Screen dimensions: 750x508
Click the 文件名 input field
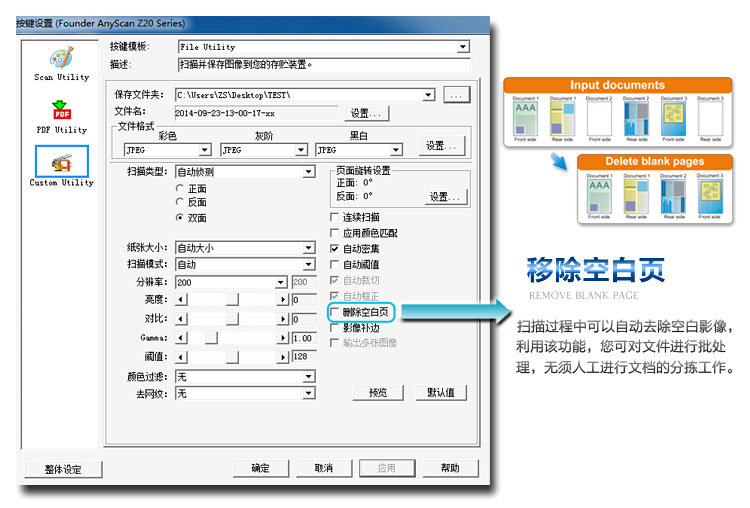[x=255, y=113]
